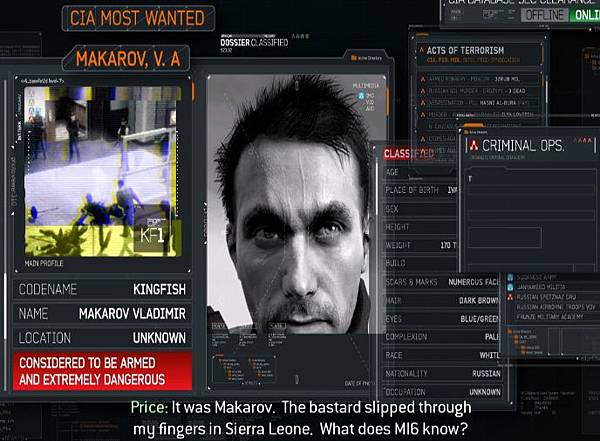Open the CRIMINAL OPS. panel header

click(530, 146)
